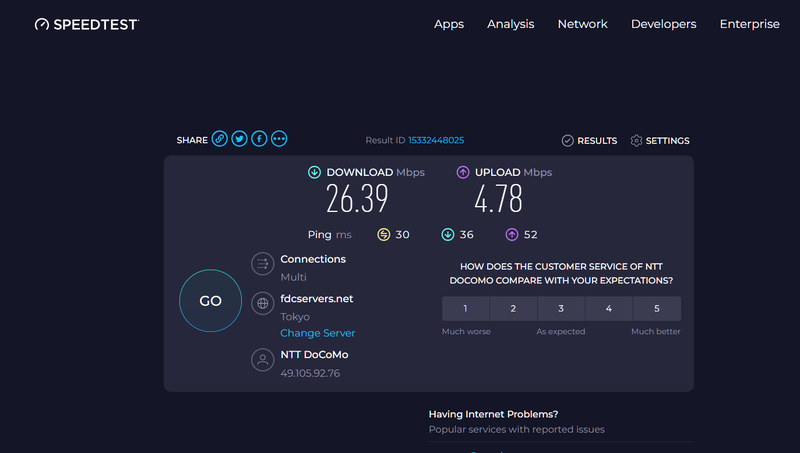Share result on Twitter
The width and height of the screenshot is (800, 453).
point(239,139)
